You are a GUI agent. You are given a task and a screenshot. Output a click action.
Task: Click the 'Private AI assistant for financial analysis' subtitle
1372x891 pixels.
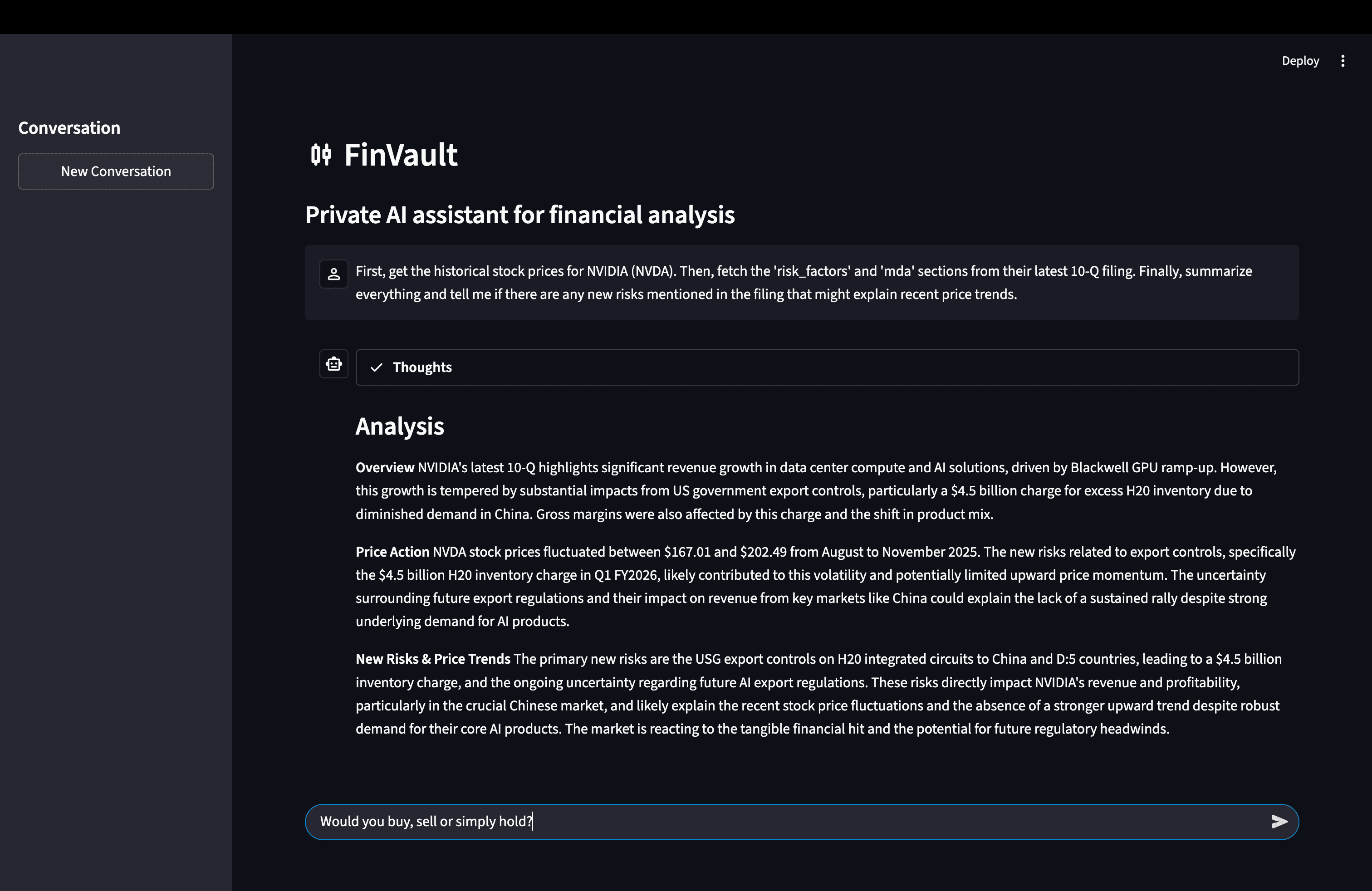(519, 215)
